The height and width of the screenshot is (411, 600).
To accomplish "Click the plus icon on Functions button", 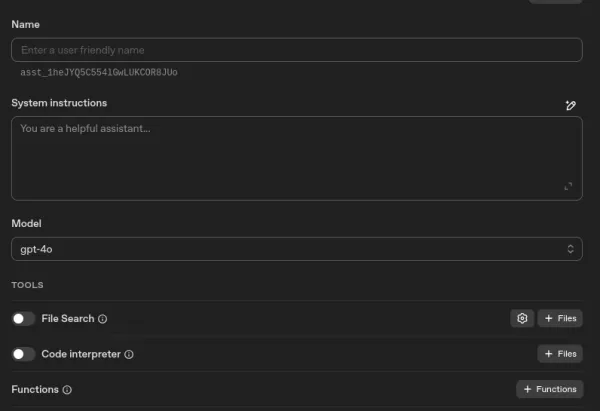I will point(527,389).
